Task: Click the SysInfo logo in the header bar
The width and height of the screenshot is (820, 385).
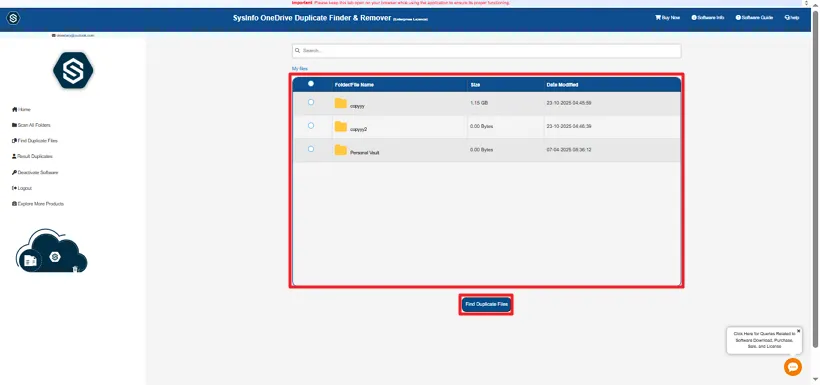Action: [x=13, y=18]
